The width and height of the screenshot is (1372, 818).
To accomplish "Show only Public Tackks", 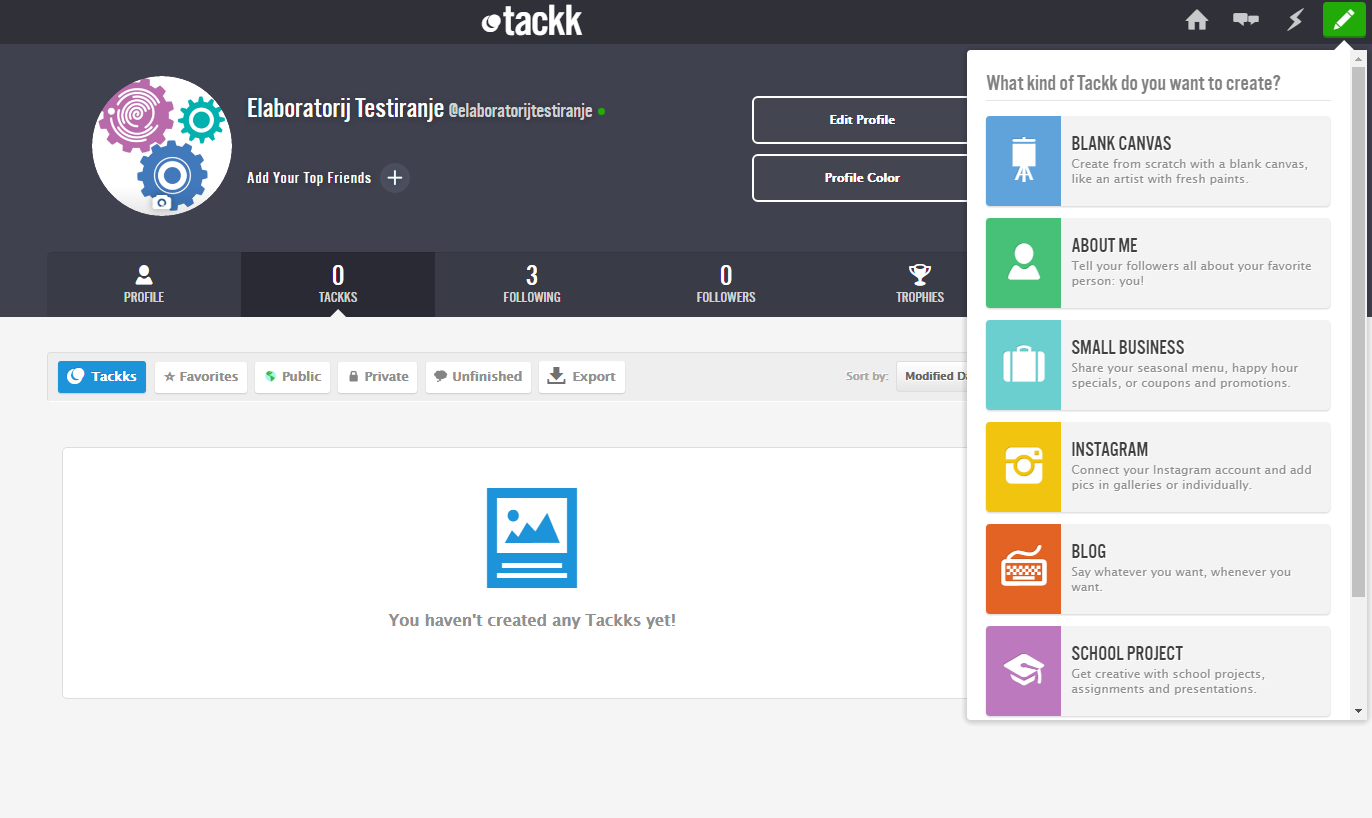I will 292,377.
